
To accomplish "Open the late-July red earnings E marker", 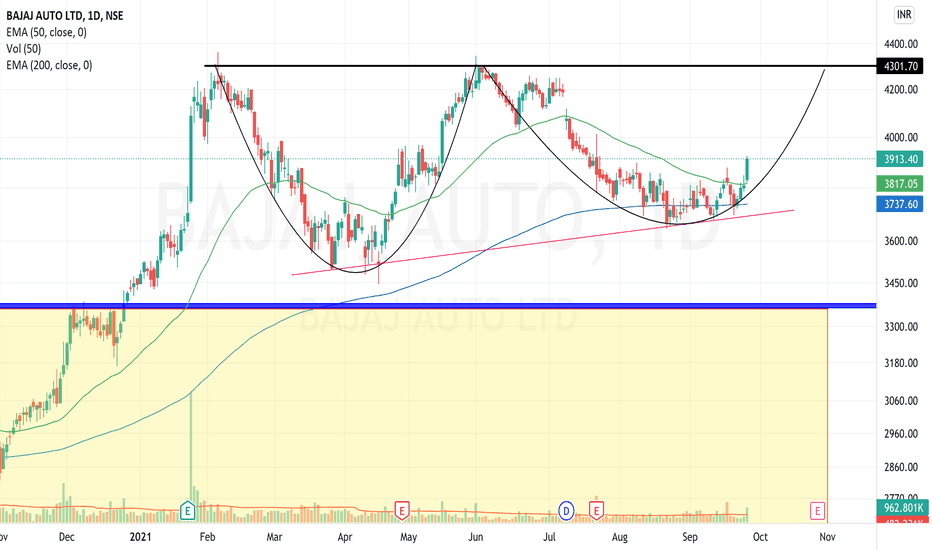I will coord(596,510).
